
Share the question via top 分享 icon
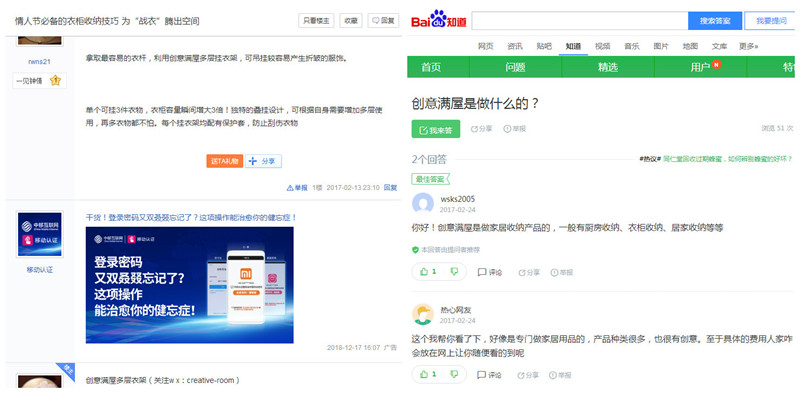click(482, 129)
